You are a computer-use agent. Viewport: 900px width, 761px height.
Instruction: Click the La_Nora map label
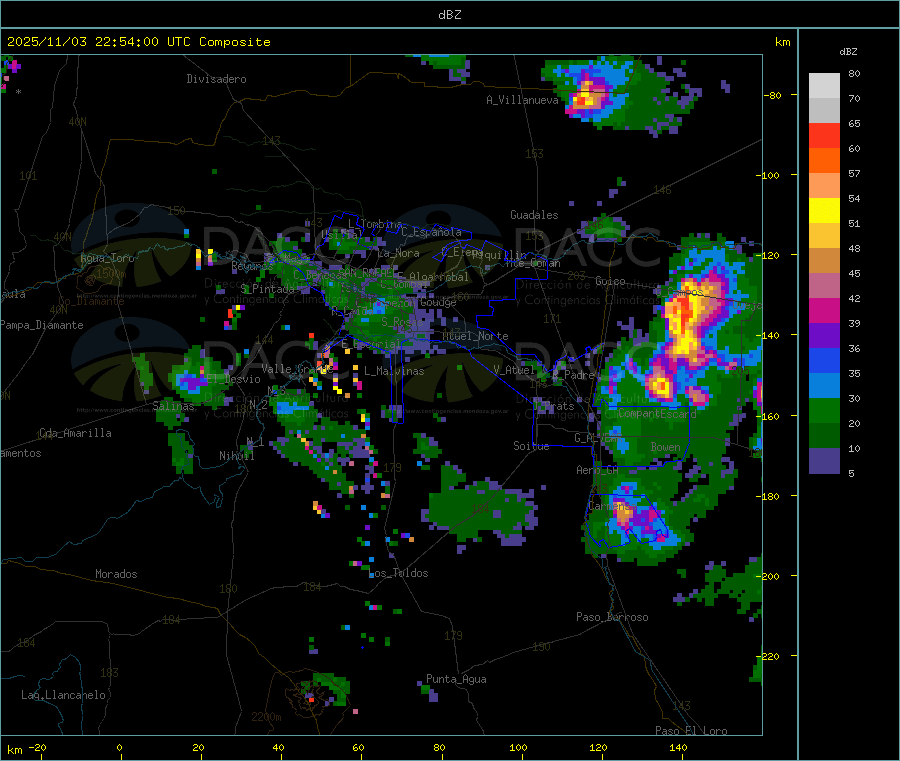pyautogui.click(x=398, y=253)
